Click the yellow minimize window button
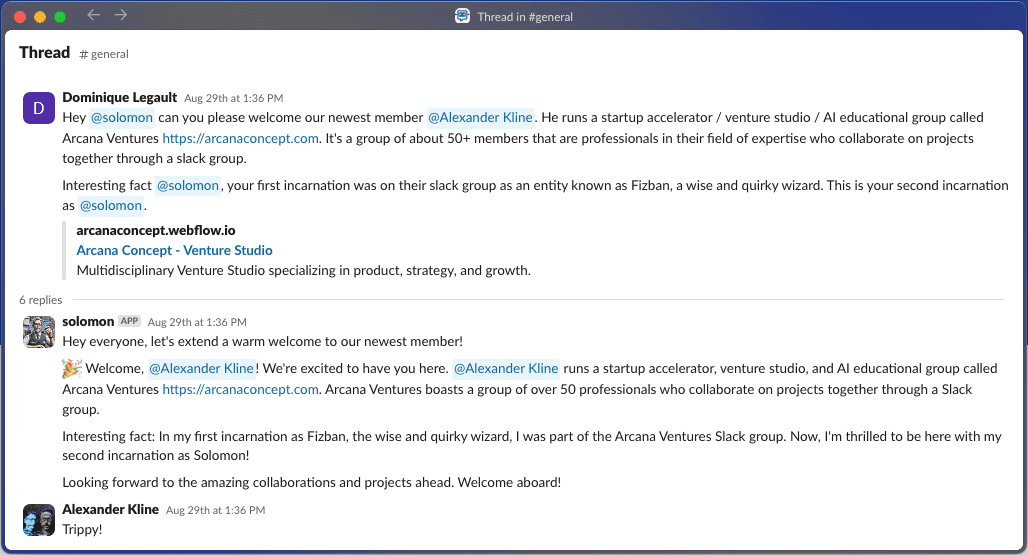The image size is (1028, 555). 40,16
